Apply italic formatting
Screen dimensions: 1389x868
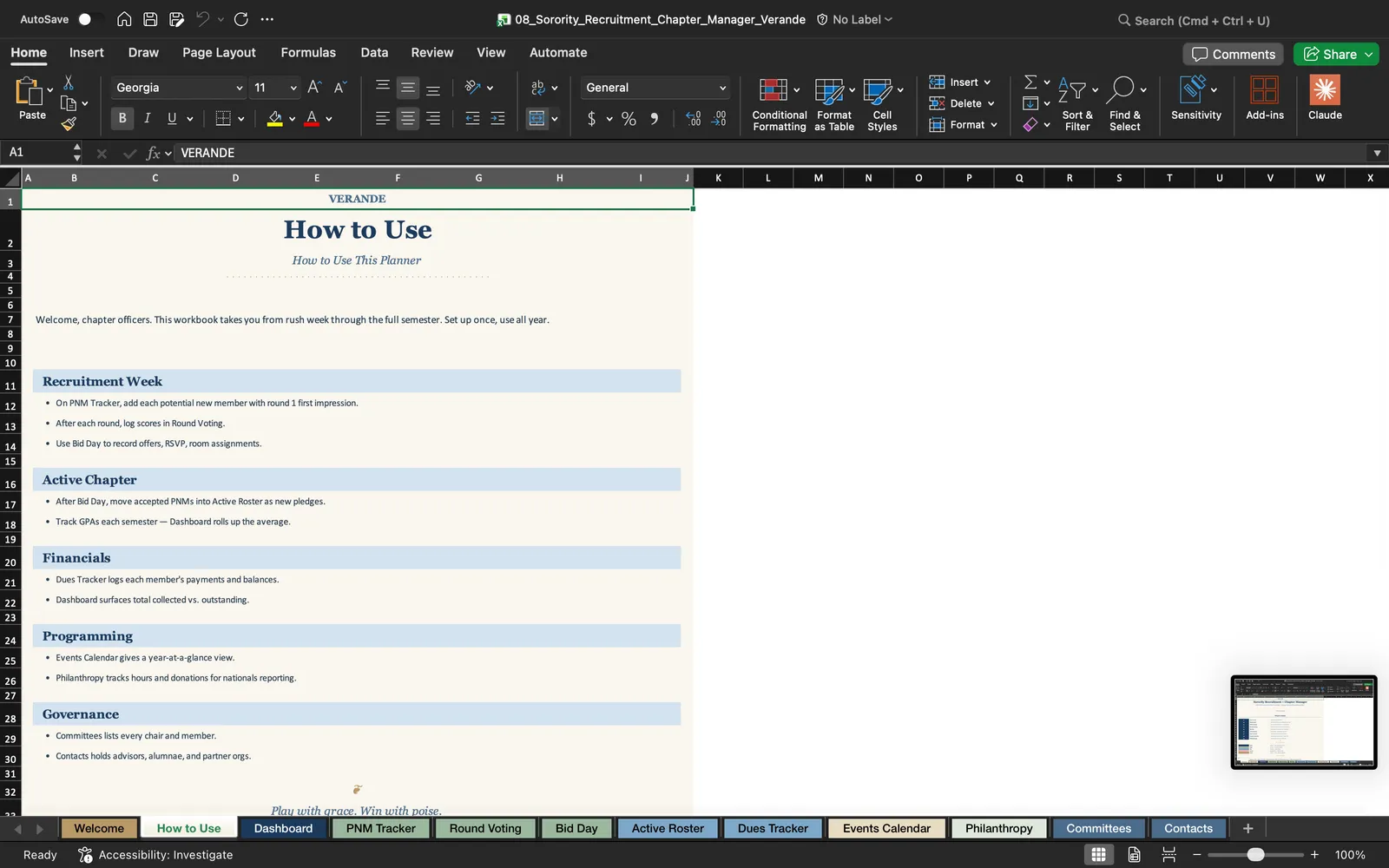point(147,118)
